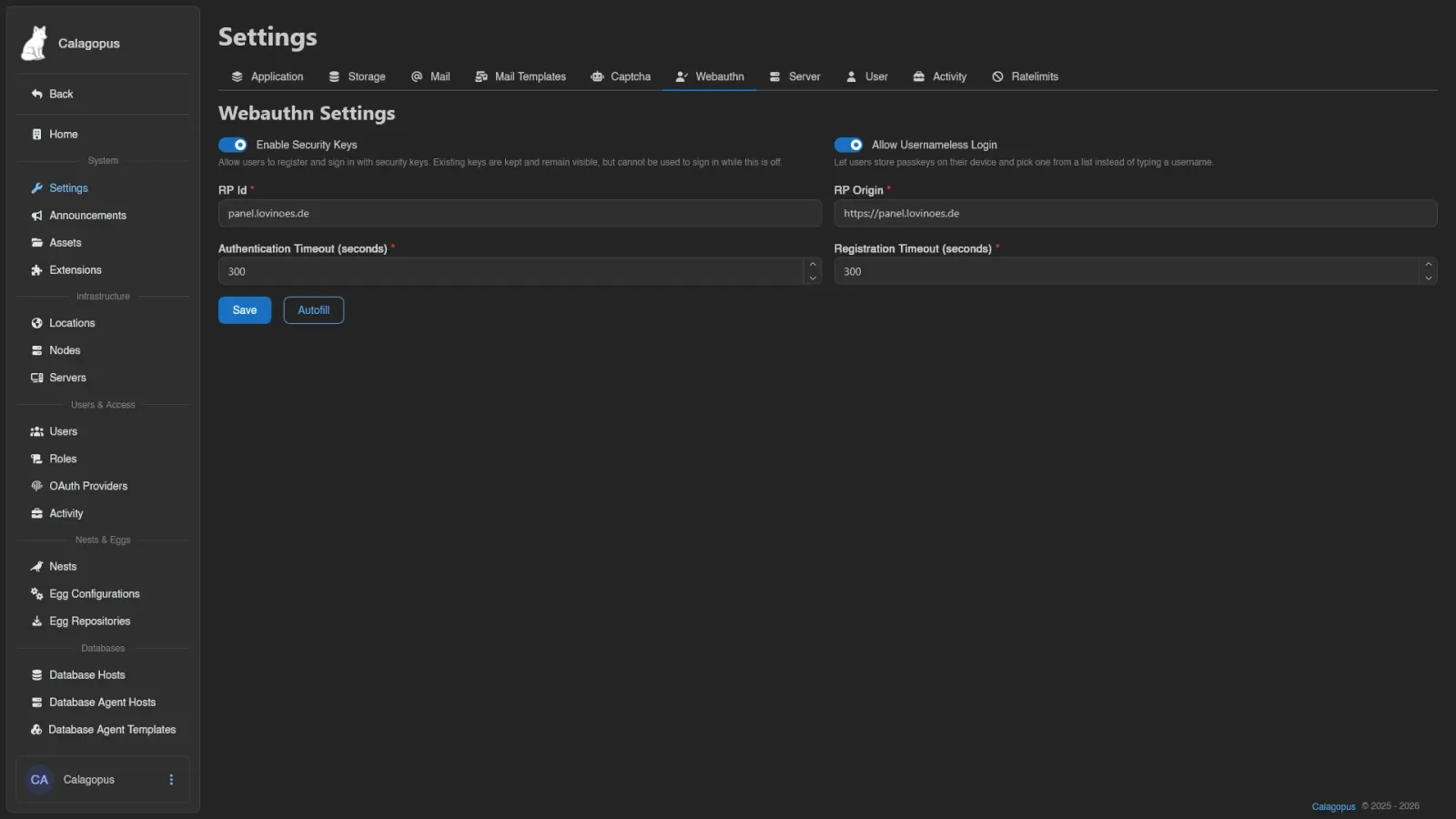The height and width of the screenshot is (819, 1456).
Task: Switch to the Mail tab
Action: [x=430, y=76]
